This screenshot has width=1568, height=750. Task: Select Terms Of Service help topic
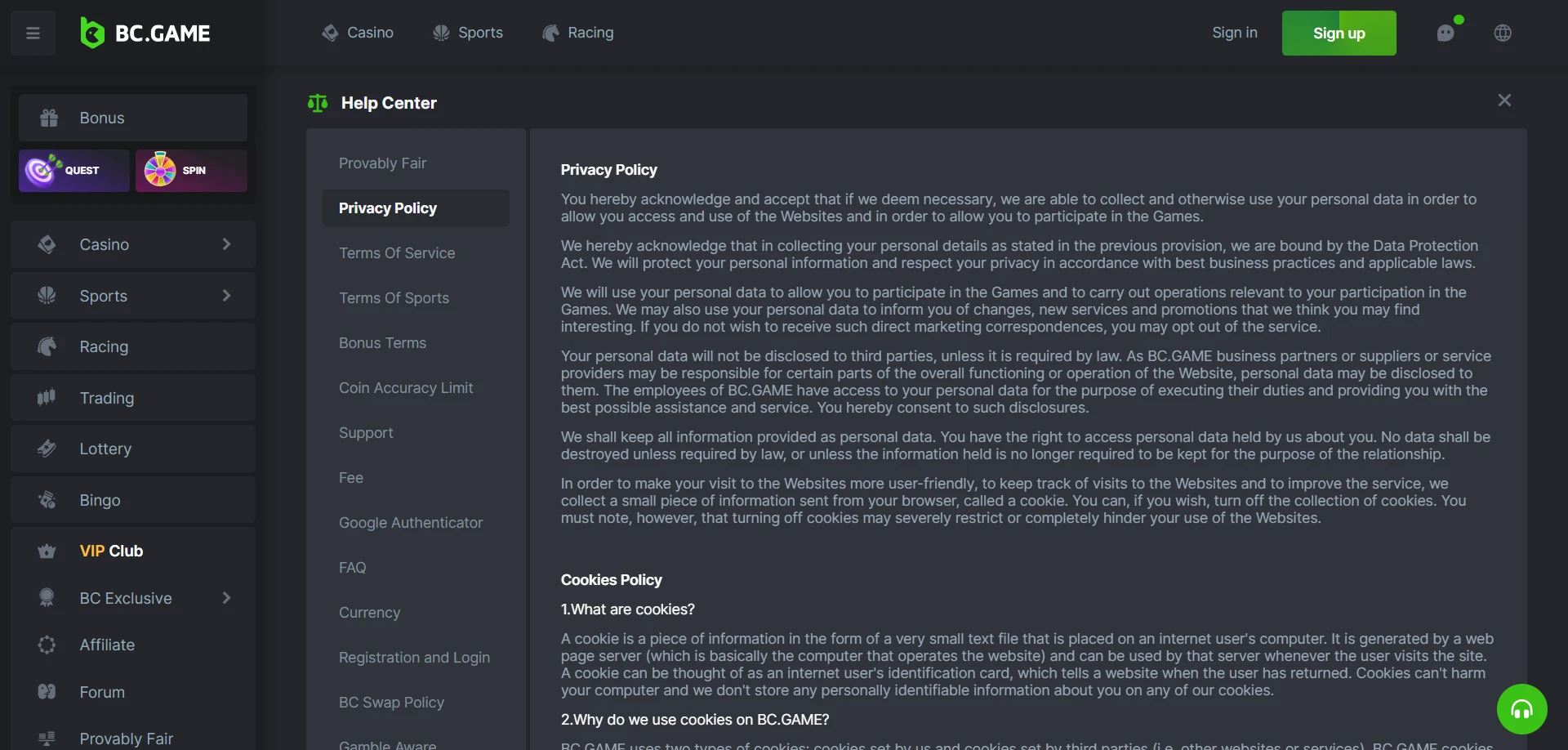tap(397, 253)
